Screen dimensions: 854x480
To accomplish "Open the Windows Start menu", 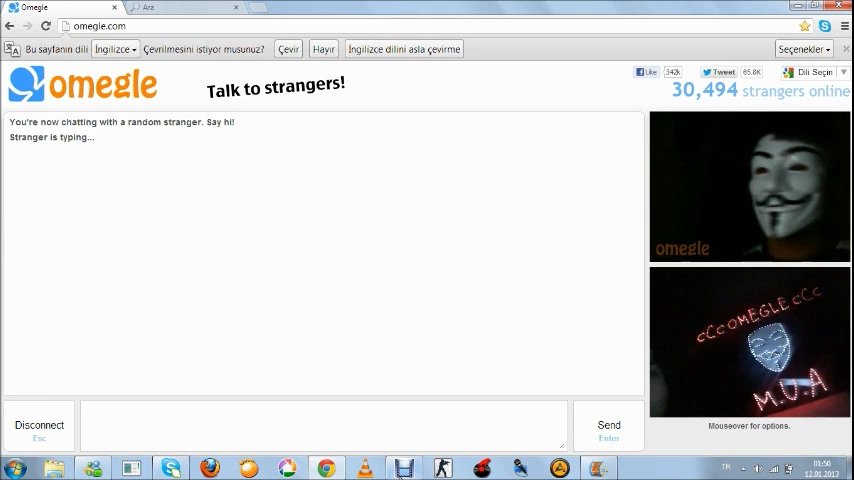I will coord(15,468).
